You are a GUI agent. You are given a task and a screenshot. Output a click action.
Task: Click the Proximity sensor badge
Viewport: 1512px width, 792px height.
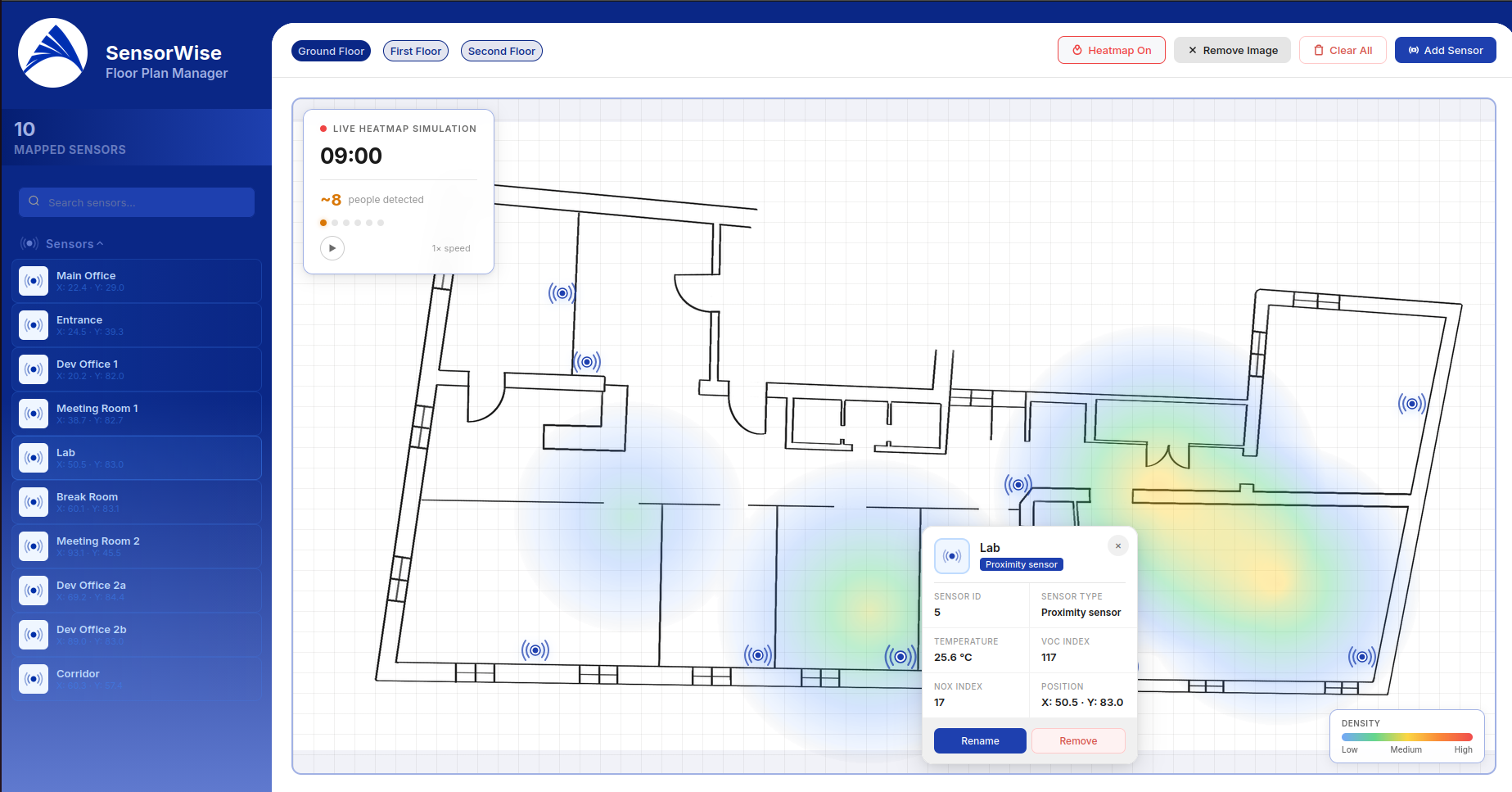coord(1022,564)
